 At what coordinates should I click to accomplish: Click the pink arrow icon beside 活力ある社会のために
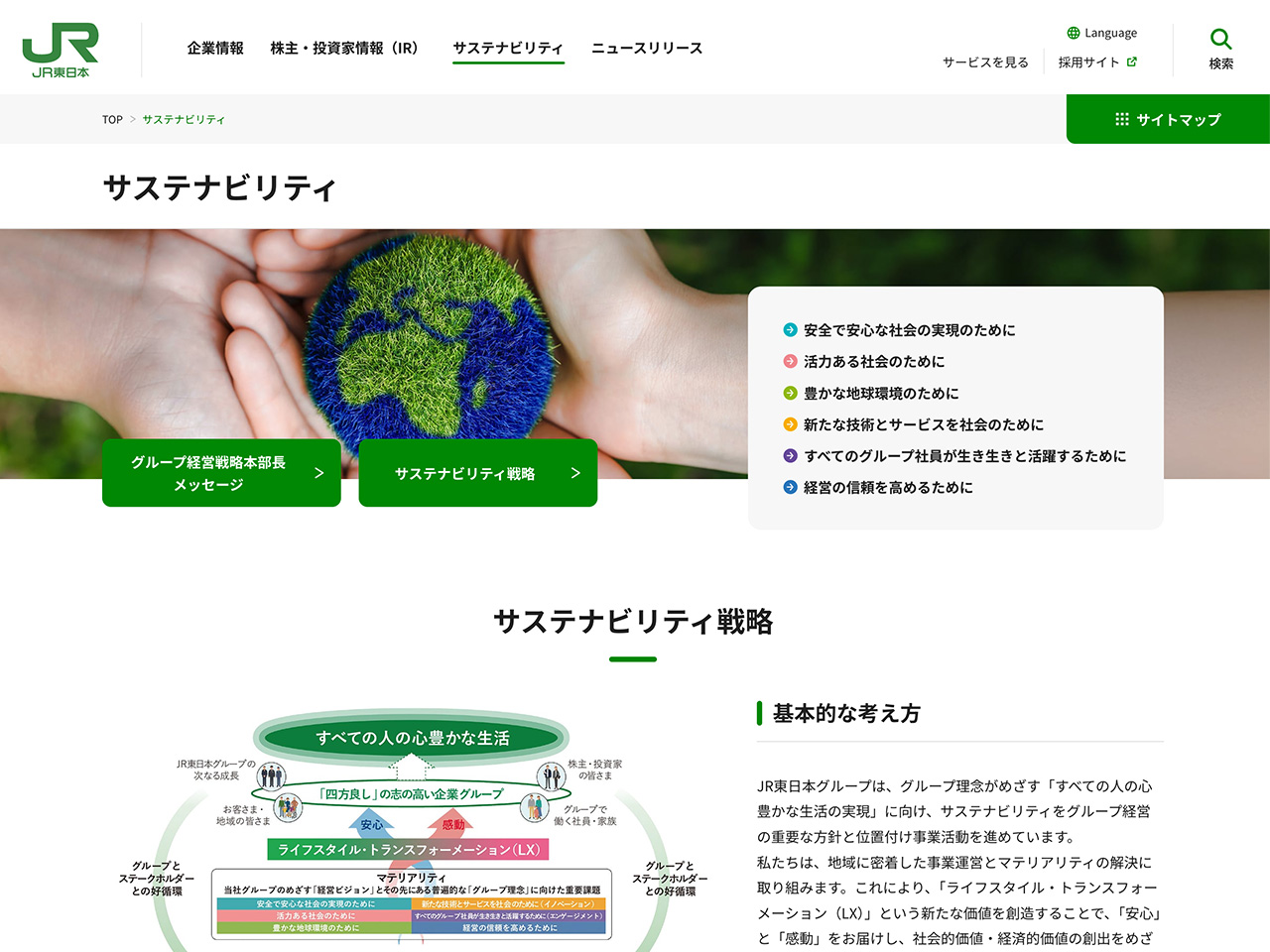click(790, 362)
